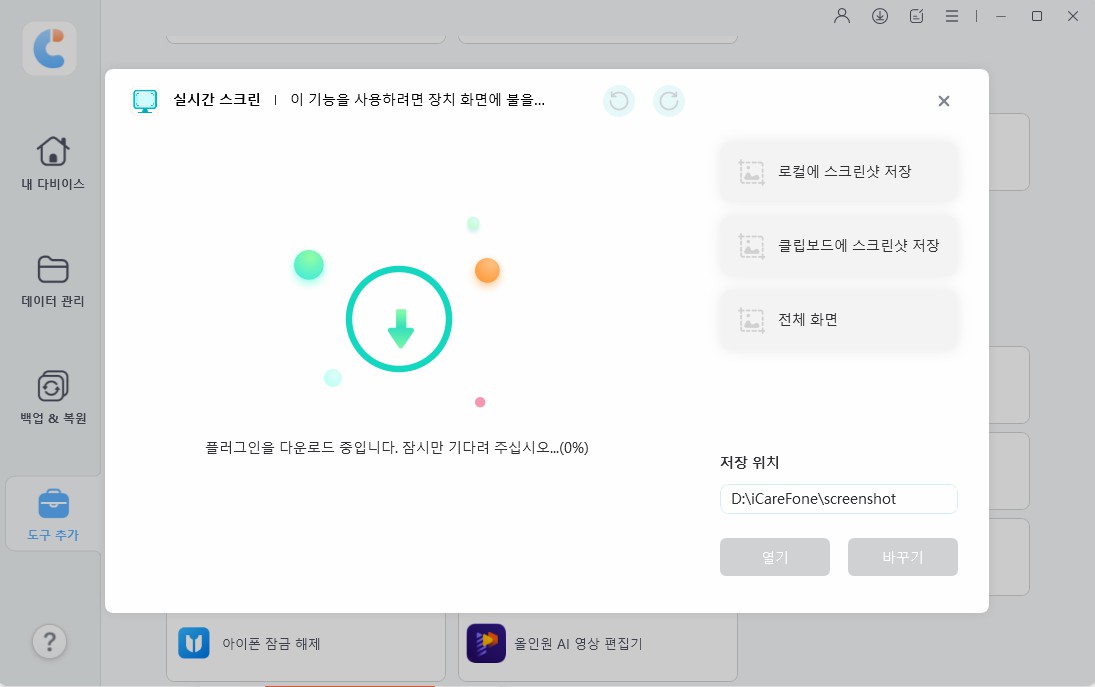Click the rotate-right screen icon
The height and width of the screenshot is (687, 1095).
pyautogui.click(x=668, y=100)
